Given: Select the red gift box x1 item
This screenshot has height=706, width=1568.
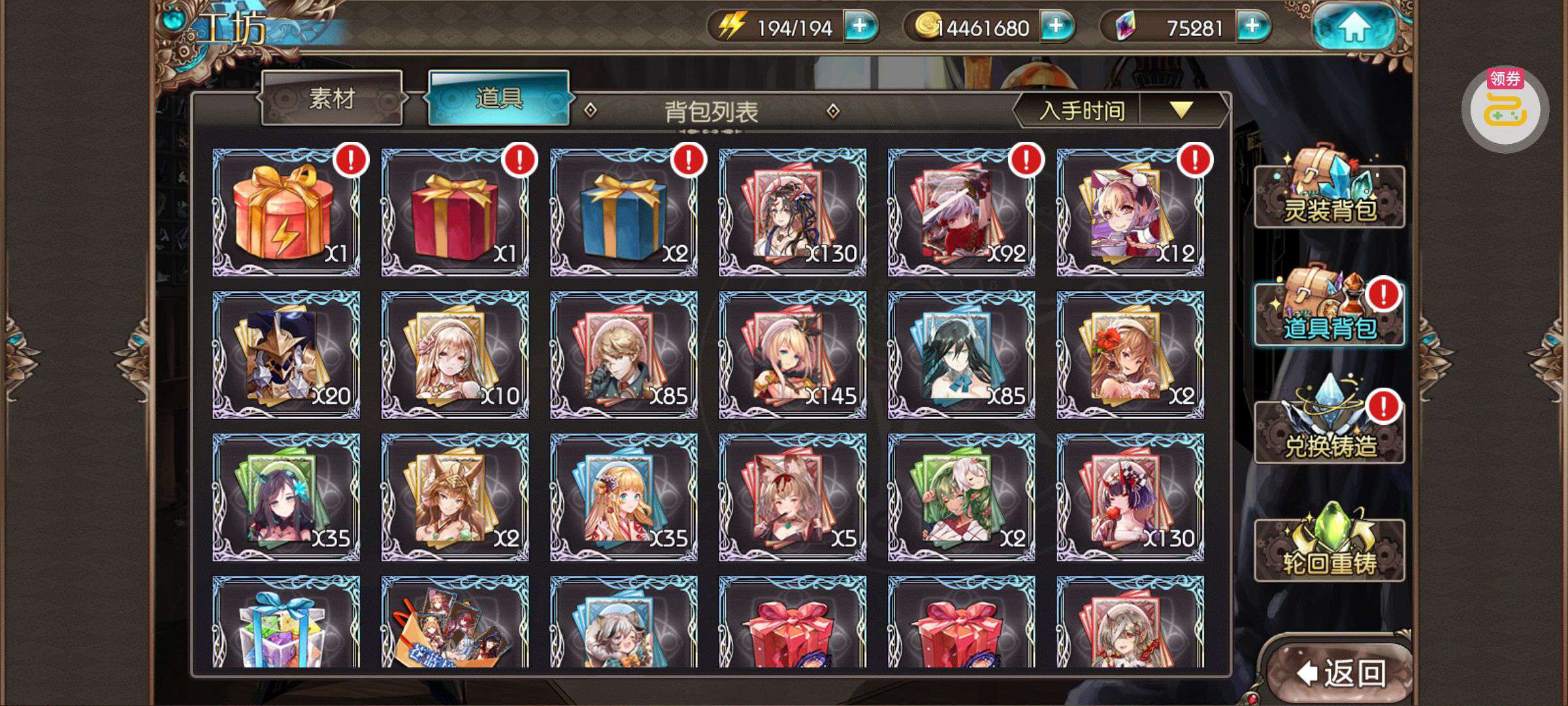Looking at the screenshot, I should tap(455, 212).
